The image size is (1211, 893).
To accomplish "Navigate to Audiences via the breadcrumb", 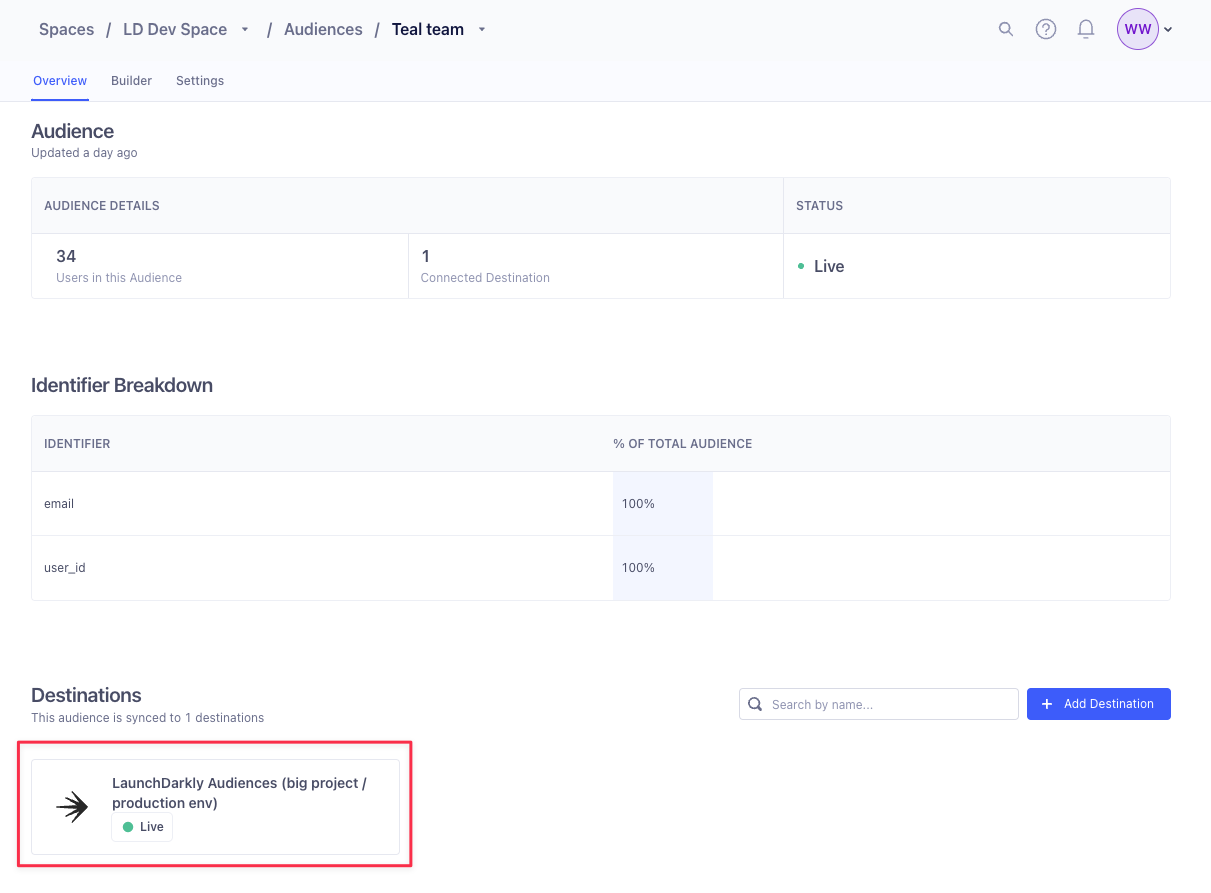I will click(323, 29).
